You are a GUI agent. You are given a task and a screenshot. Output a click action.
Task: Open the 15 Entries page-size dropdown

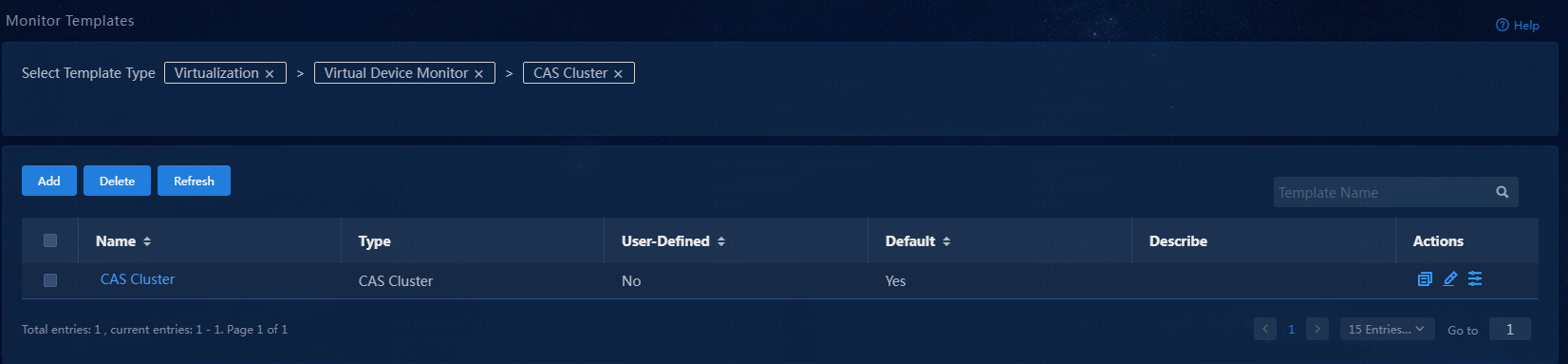pos(1387,329)
